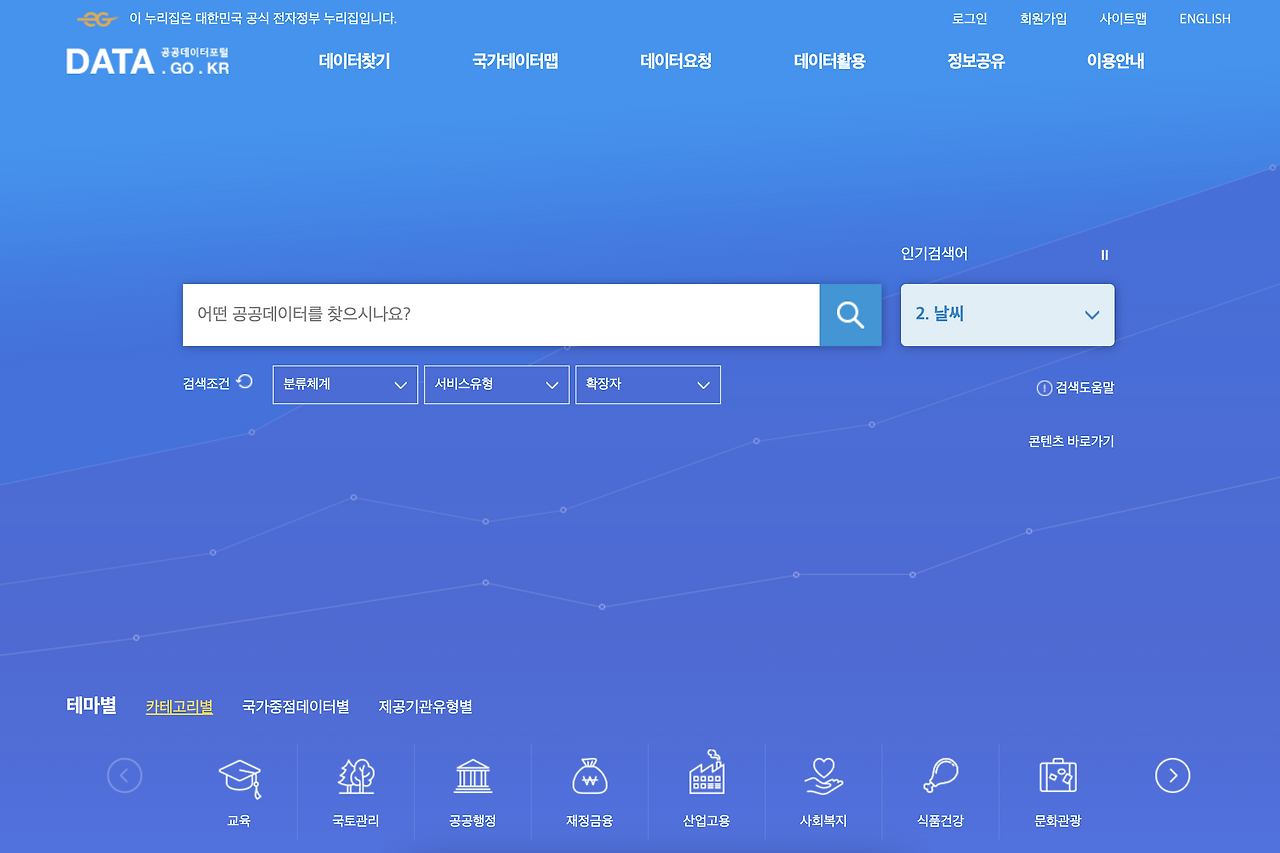Image resolution: width=1280 pixels, height=853 pixels.
Task: Open the 데이터요청 menu
Action: coord(676,61)
